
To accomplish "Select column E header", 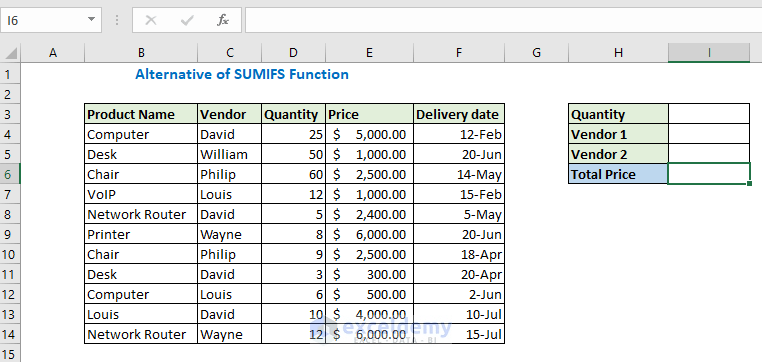I will point(369,52).
